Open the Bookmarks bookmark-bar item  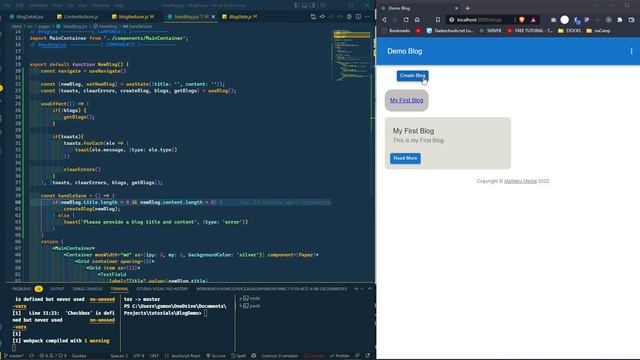(396, 31)
